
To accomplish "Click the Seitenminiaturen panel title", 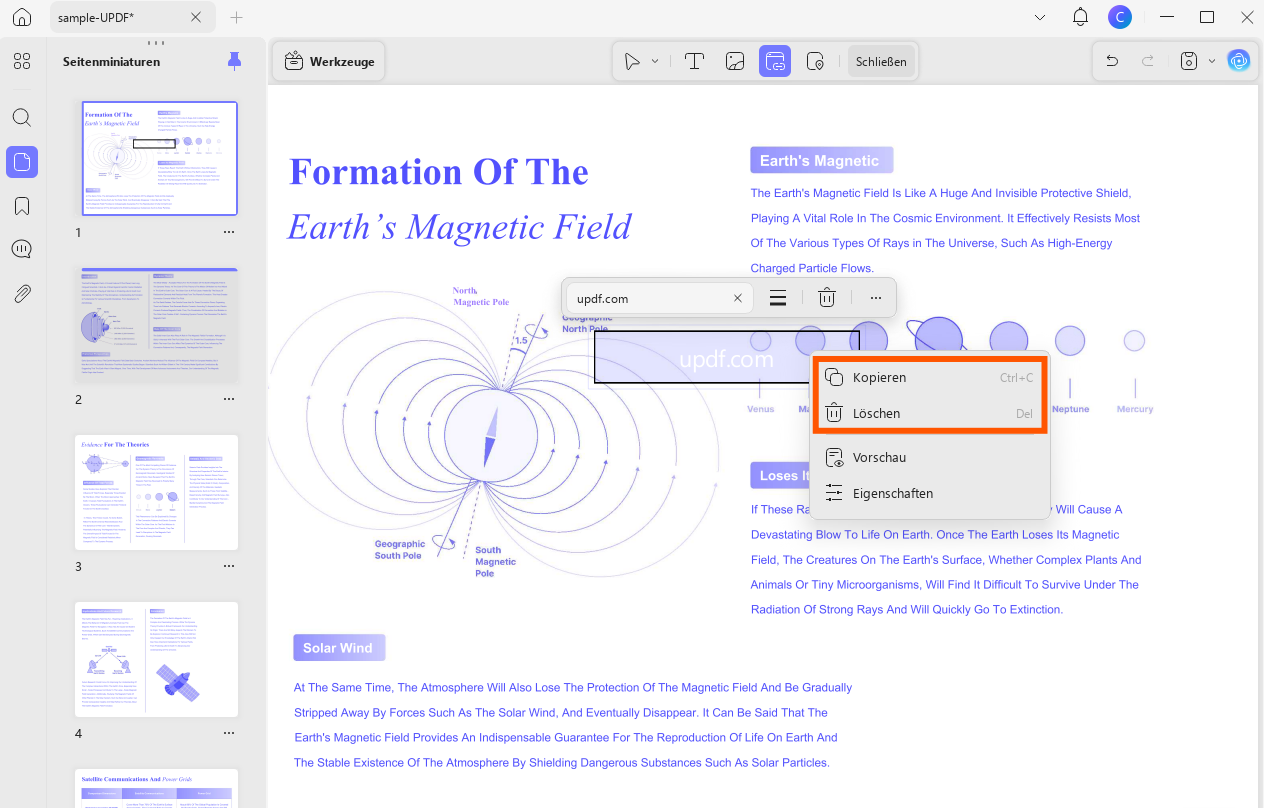I will 111,62.
